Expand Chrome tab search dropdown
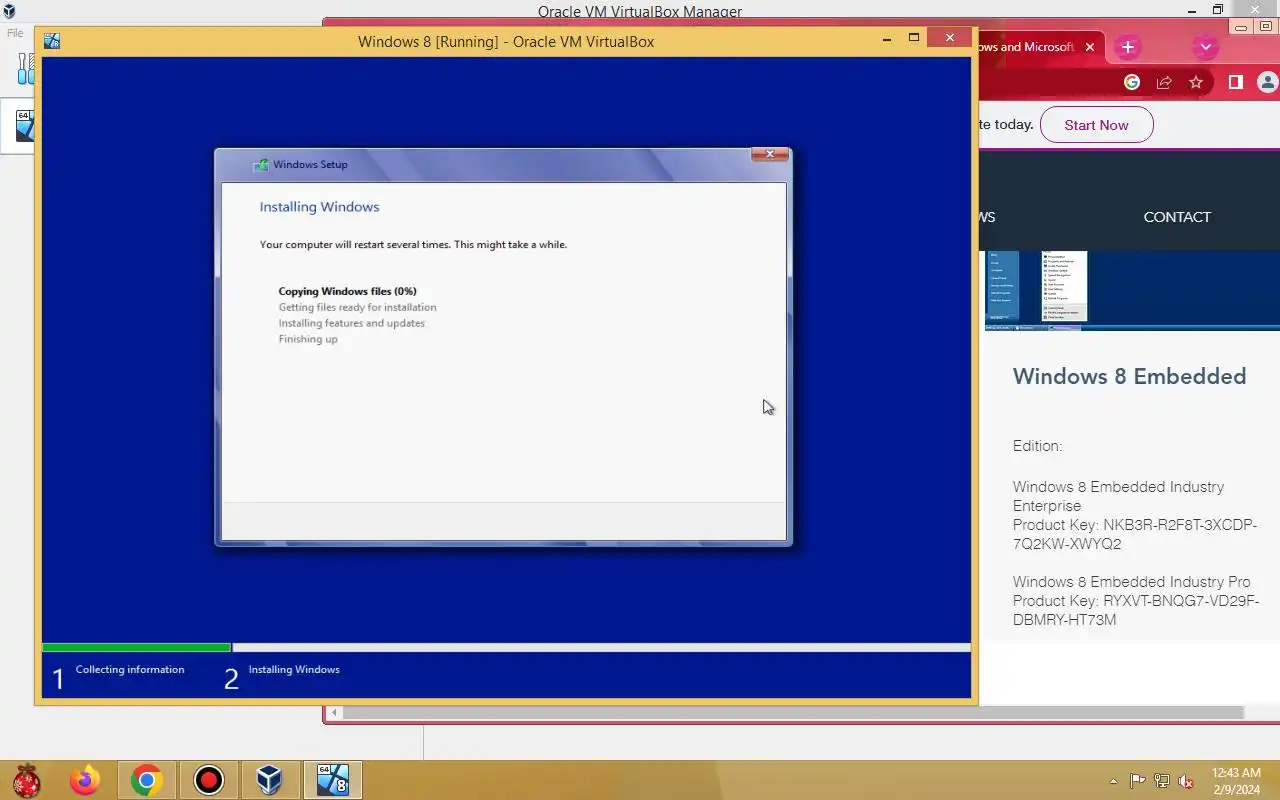The width and height of the screenshot is (1280, 800). point(1205,47)
